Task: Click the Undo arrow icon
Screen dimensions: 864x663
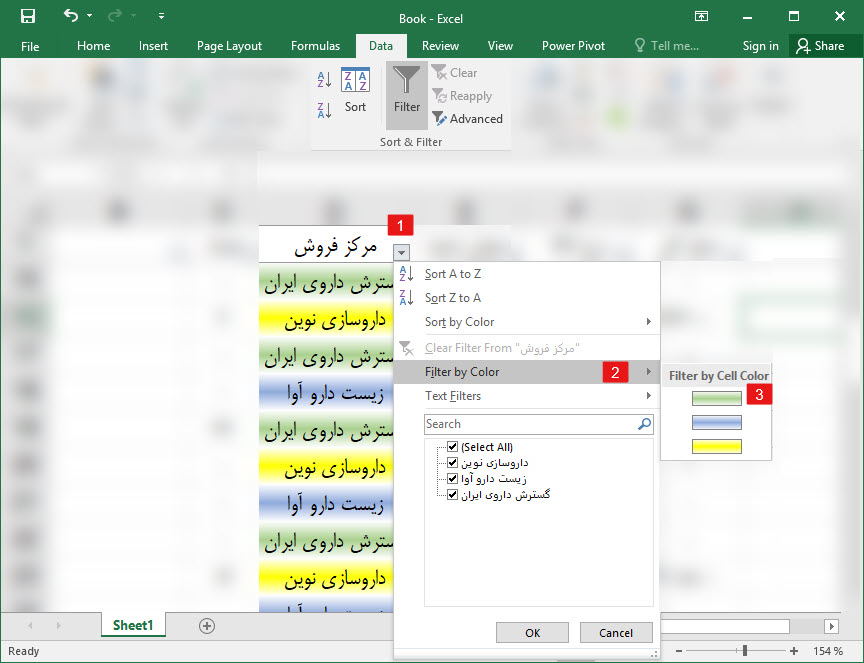Action: [71, 15]
